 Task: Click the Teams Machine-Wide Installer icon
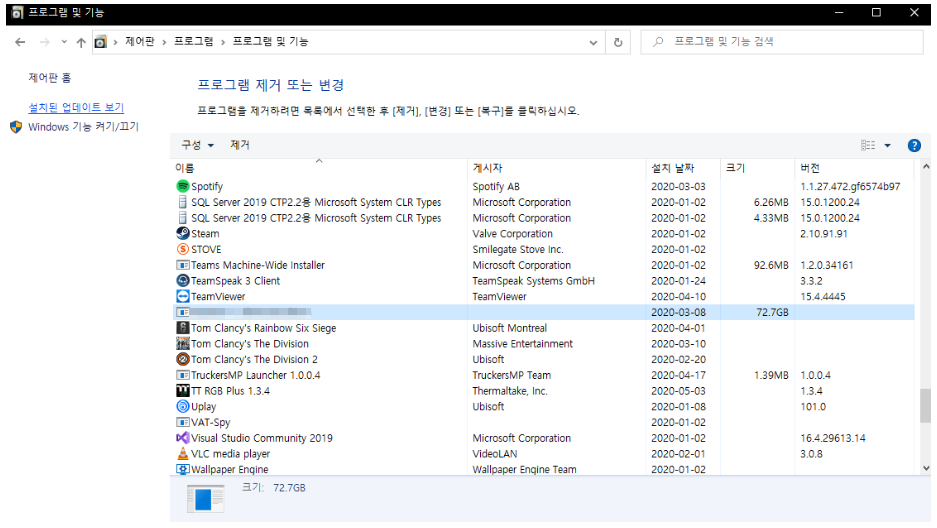click(x=183, y=265)
